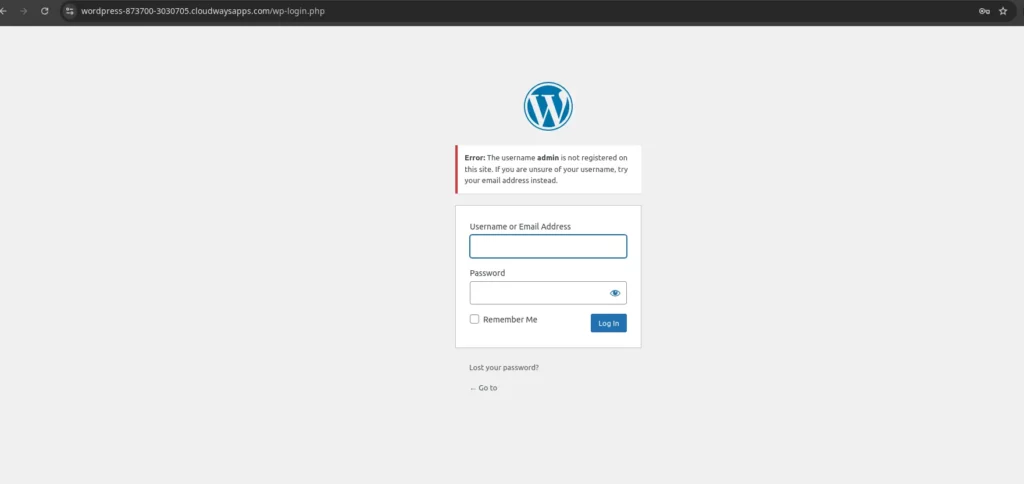Show password with the eye icon

[x=615, y=293]
